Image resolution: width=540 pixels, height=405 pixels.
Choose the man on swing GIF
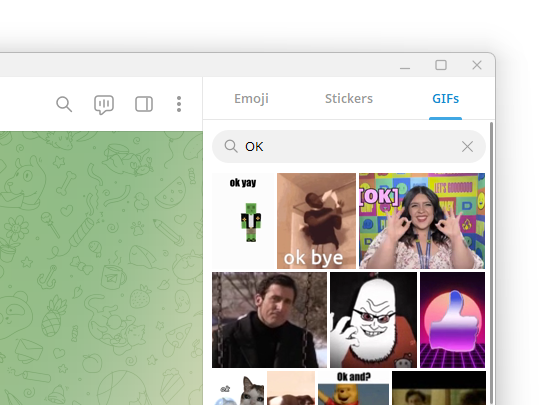(269, 320)
